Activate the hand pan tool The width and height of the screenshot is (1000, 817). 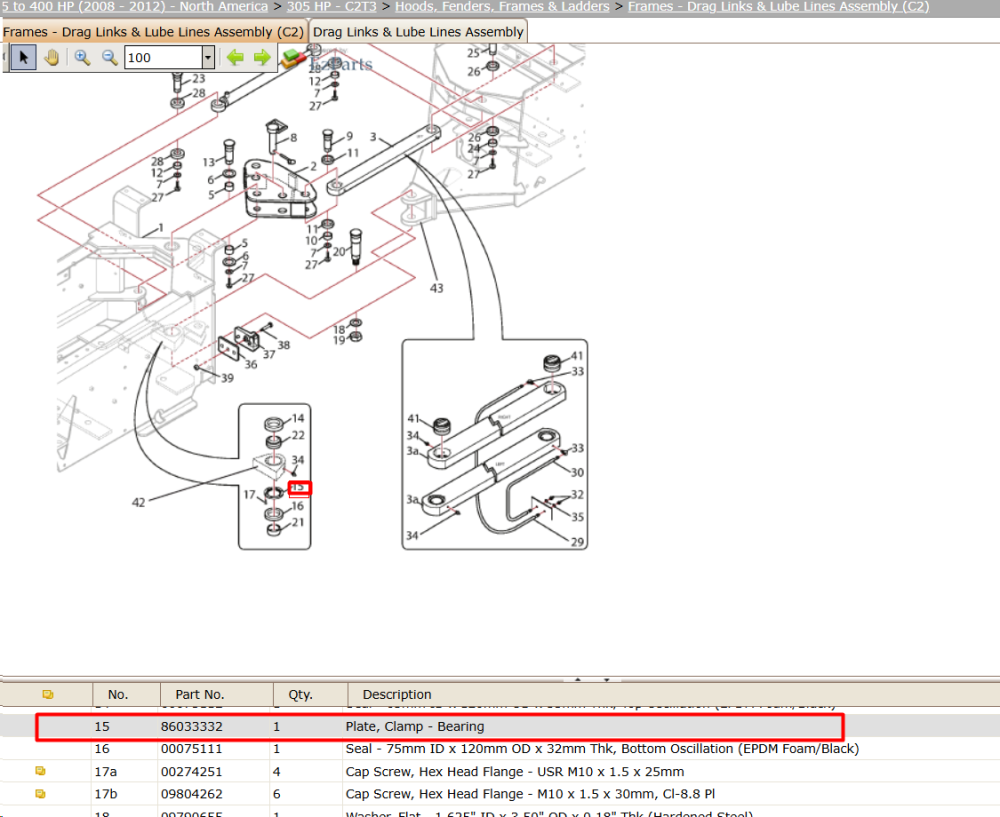pos(52,58)
